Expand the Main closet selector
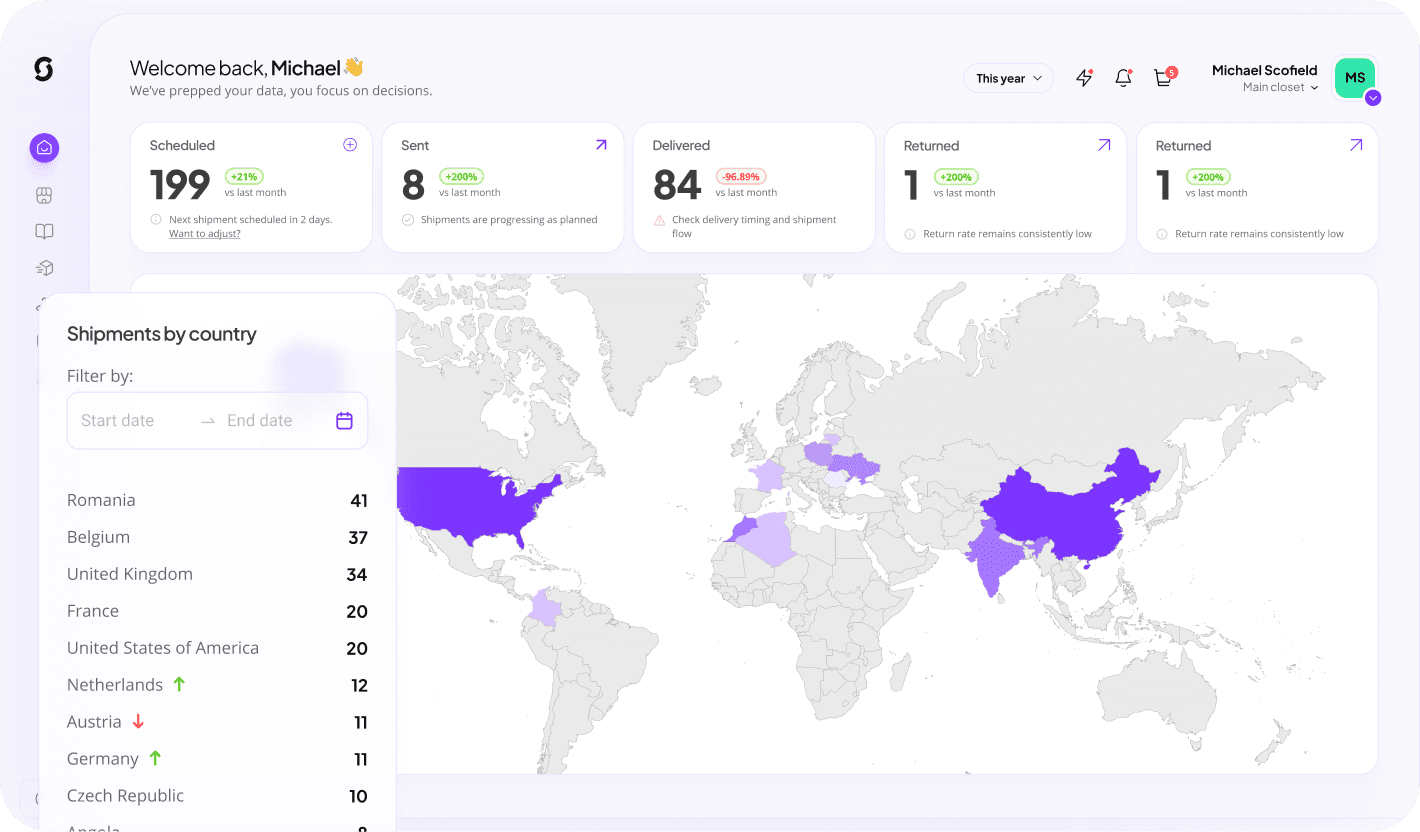The image size is (1420, 832). coord(1280,88)
